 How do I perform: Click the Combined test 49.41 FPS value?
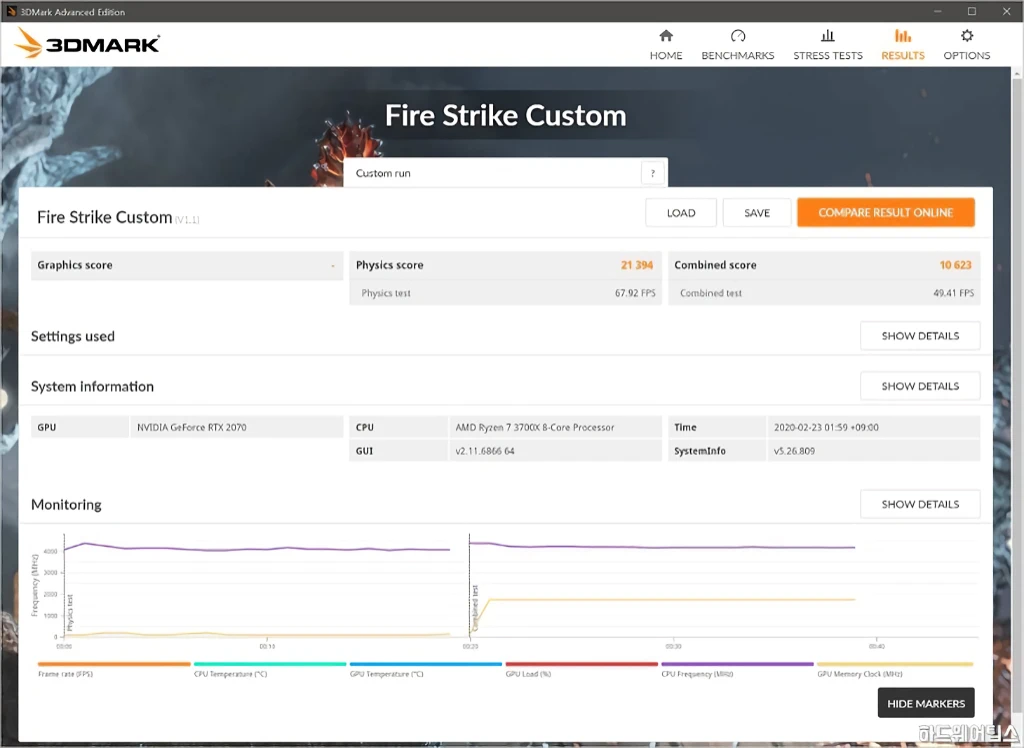tap(953, 293)
